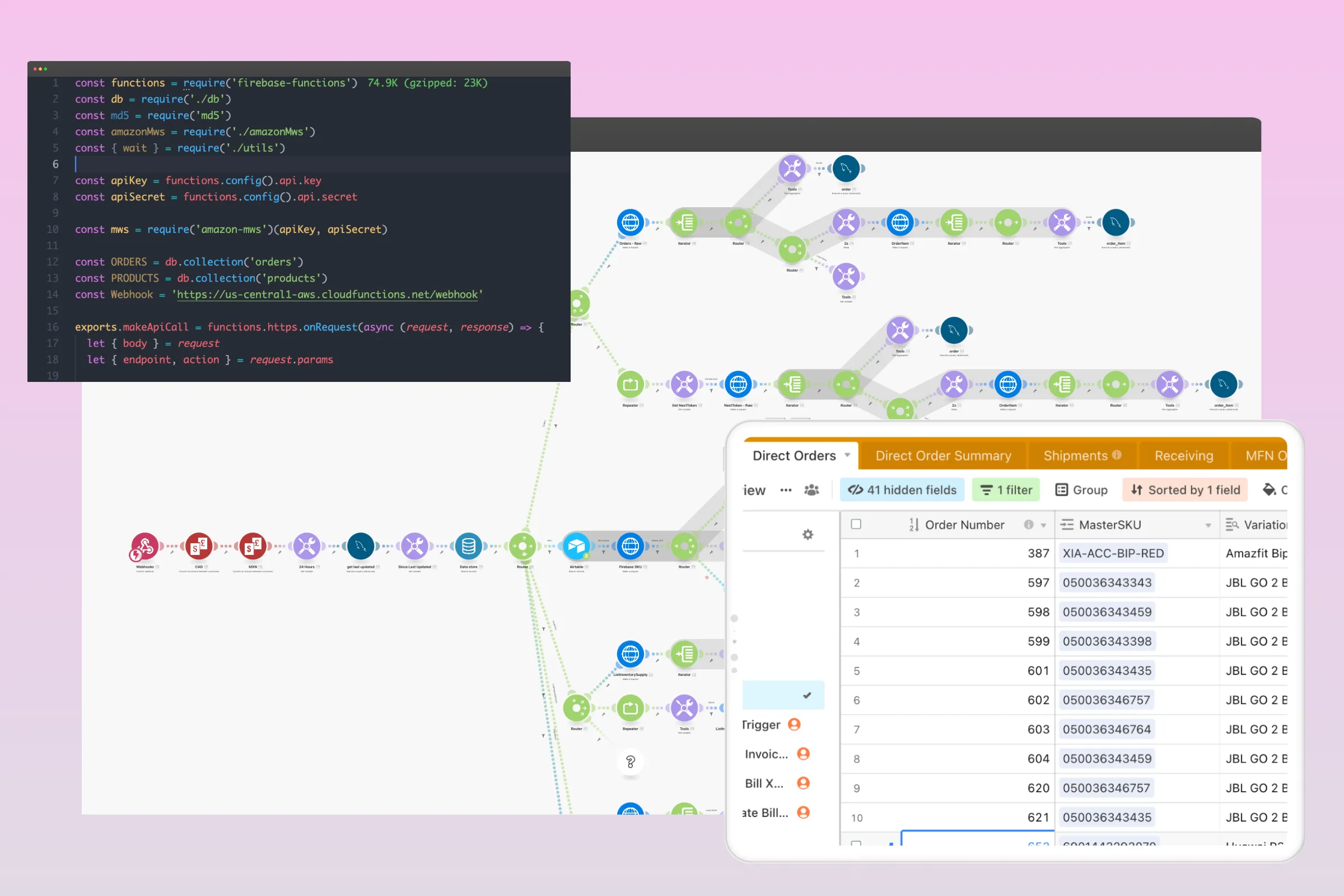Select the Orders - Raw HTTP module
Viewport: 1344px width, 896px height.
click(x=631, y=222)
